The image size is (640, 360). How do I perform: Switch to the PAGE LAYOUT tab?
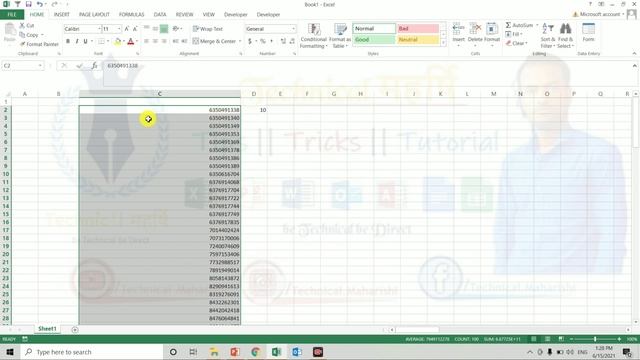94,15
